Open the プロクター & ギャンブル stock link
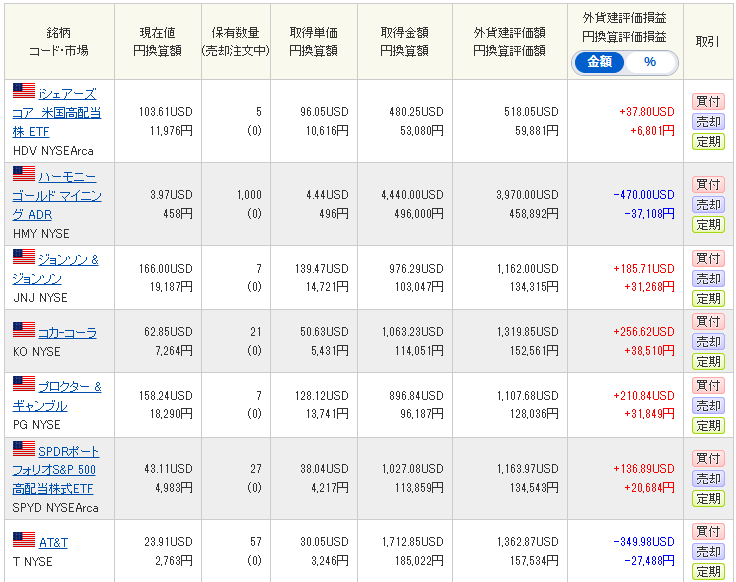Screen dimensions: 736x582 (57, 396)
